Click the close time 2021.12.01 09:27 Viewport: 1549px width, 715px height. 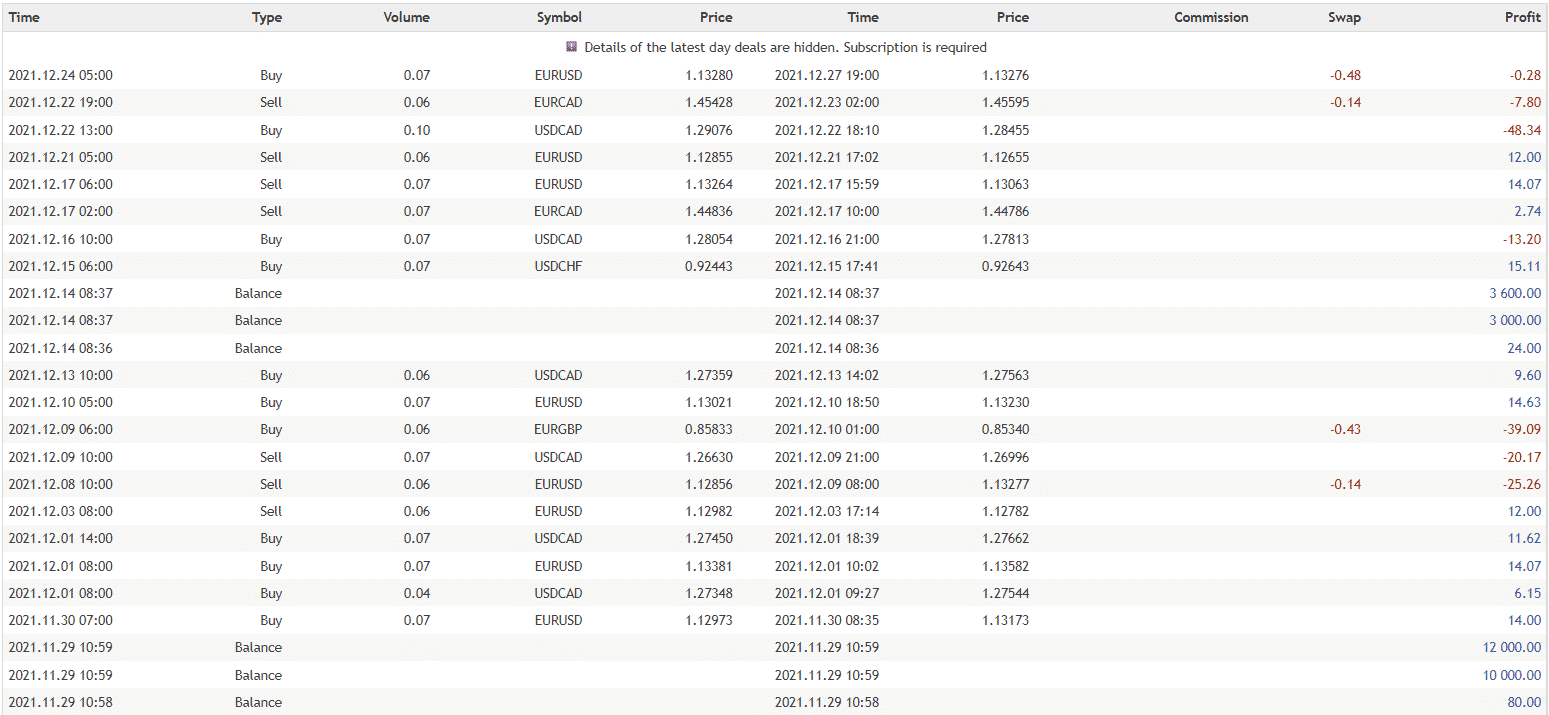pos(827,593)
